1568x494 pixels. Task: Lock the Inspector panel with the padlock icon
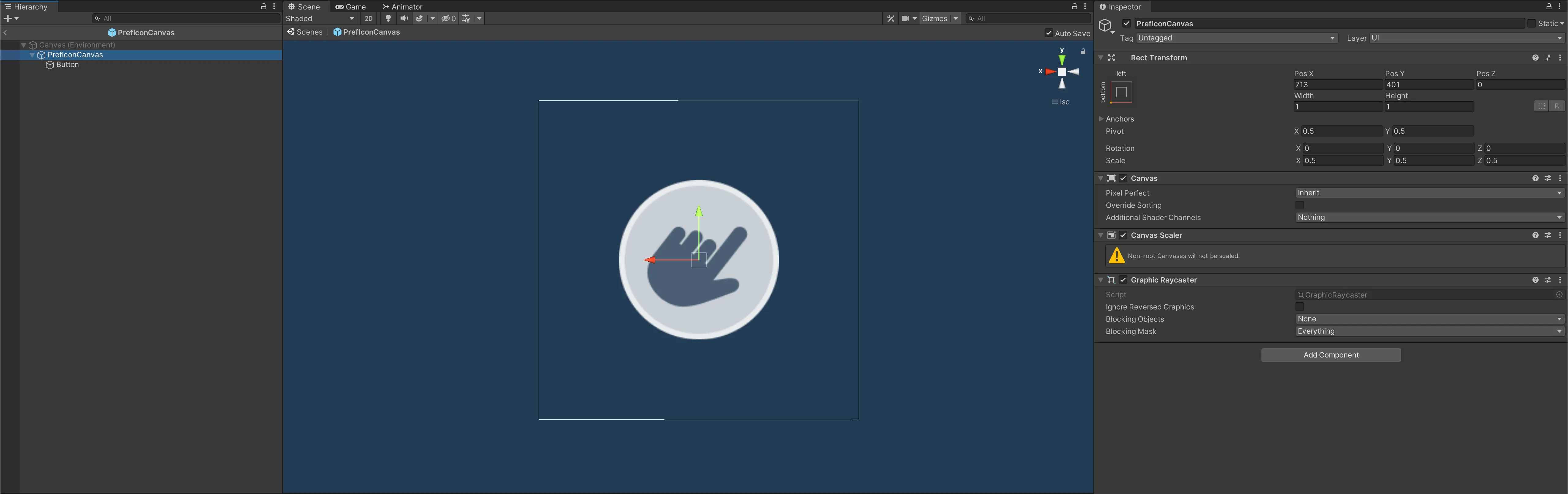[1549, 6]
